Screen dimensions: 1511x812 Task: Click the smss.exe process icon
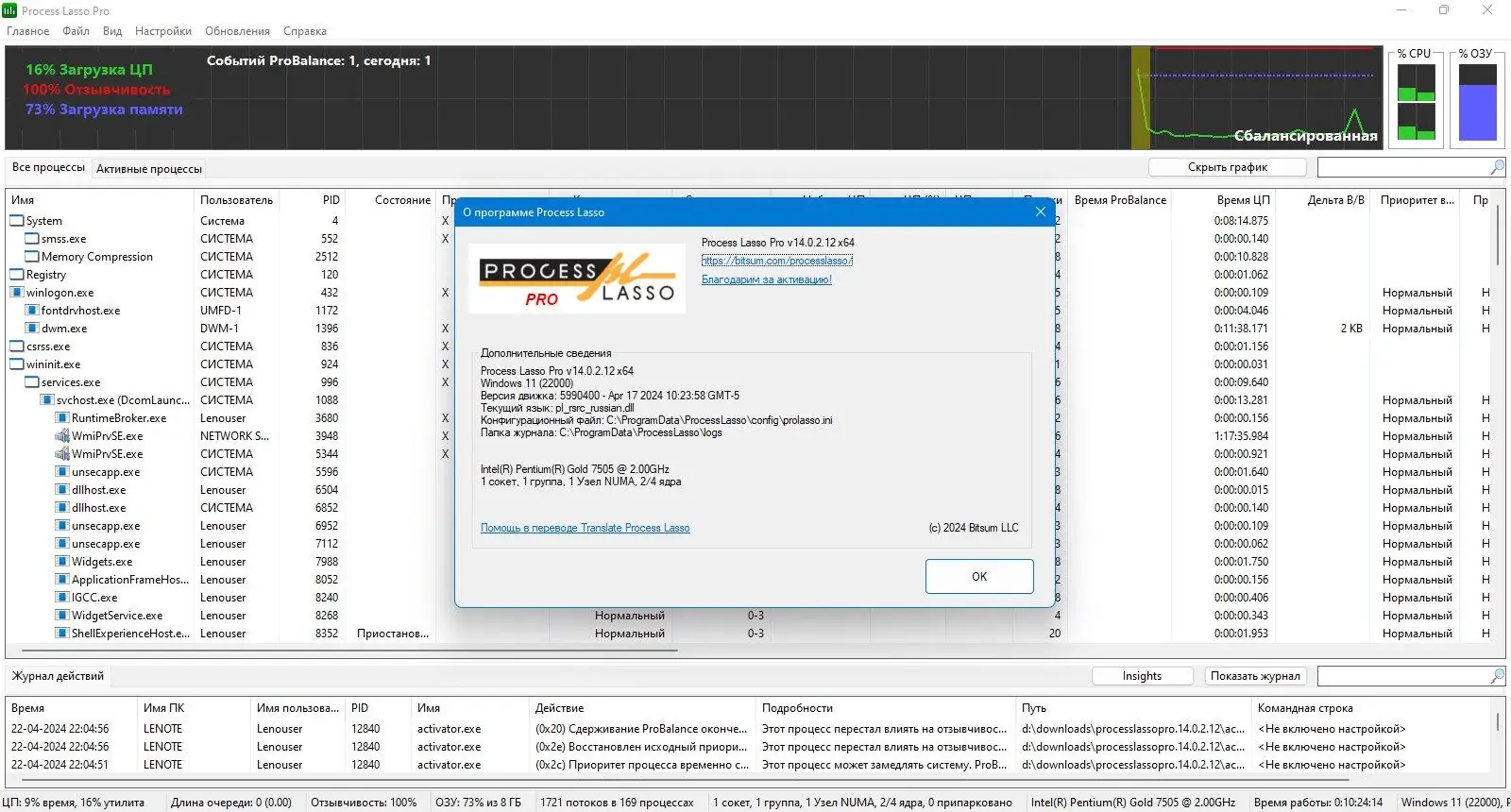[32, 239]
